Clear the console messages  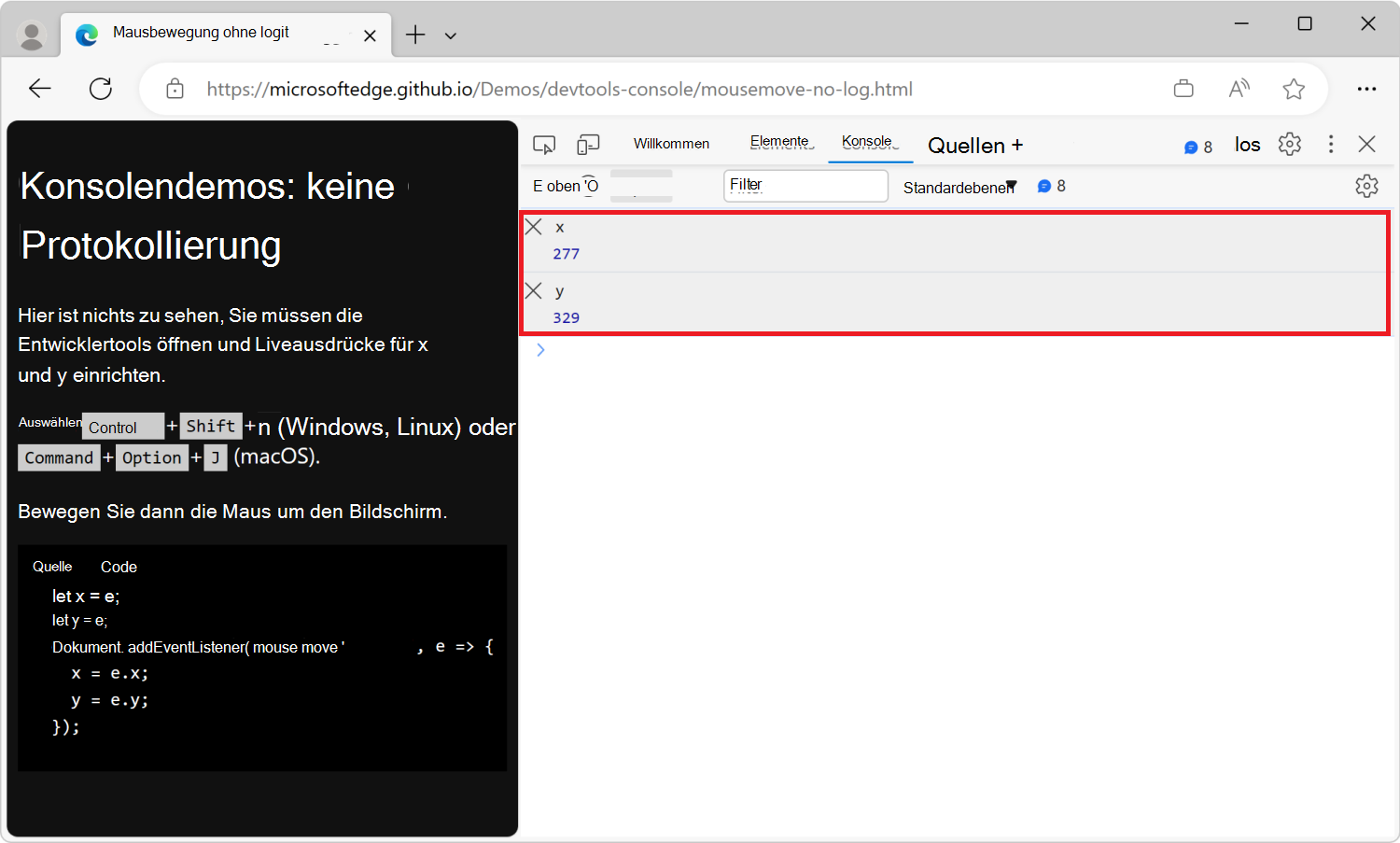539,185
